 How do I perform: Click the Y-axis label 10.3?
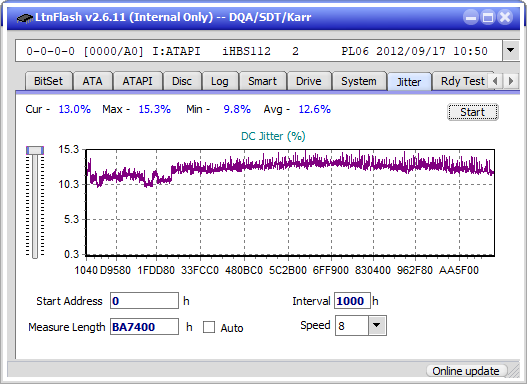(69, 184)
